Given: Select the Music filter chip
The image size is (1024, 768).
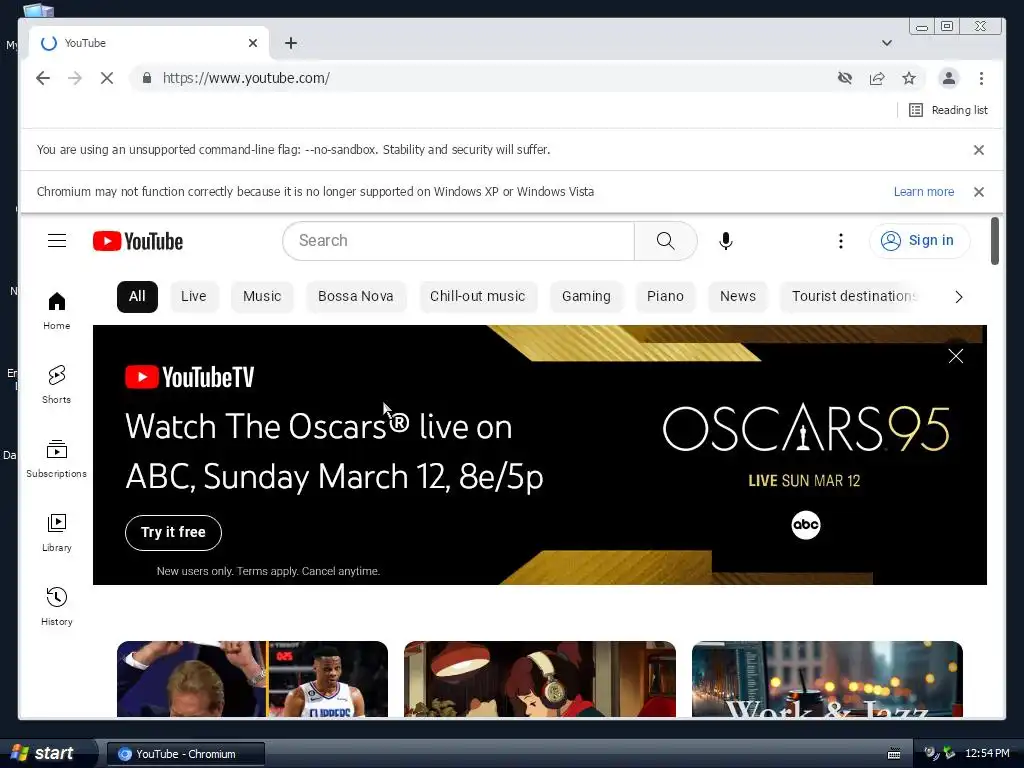Looking at the screenshot, I should tap(262, 296).
